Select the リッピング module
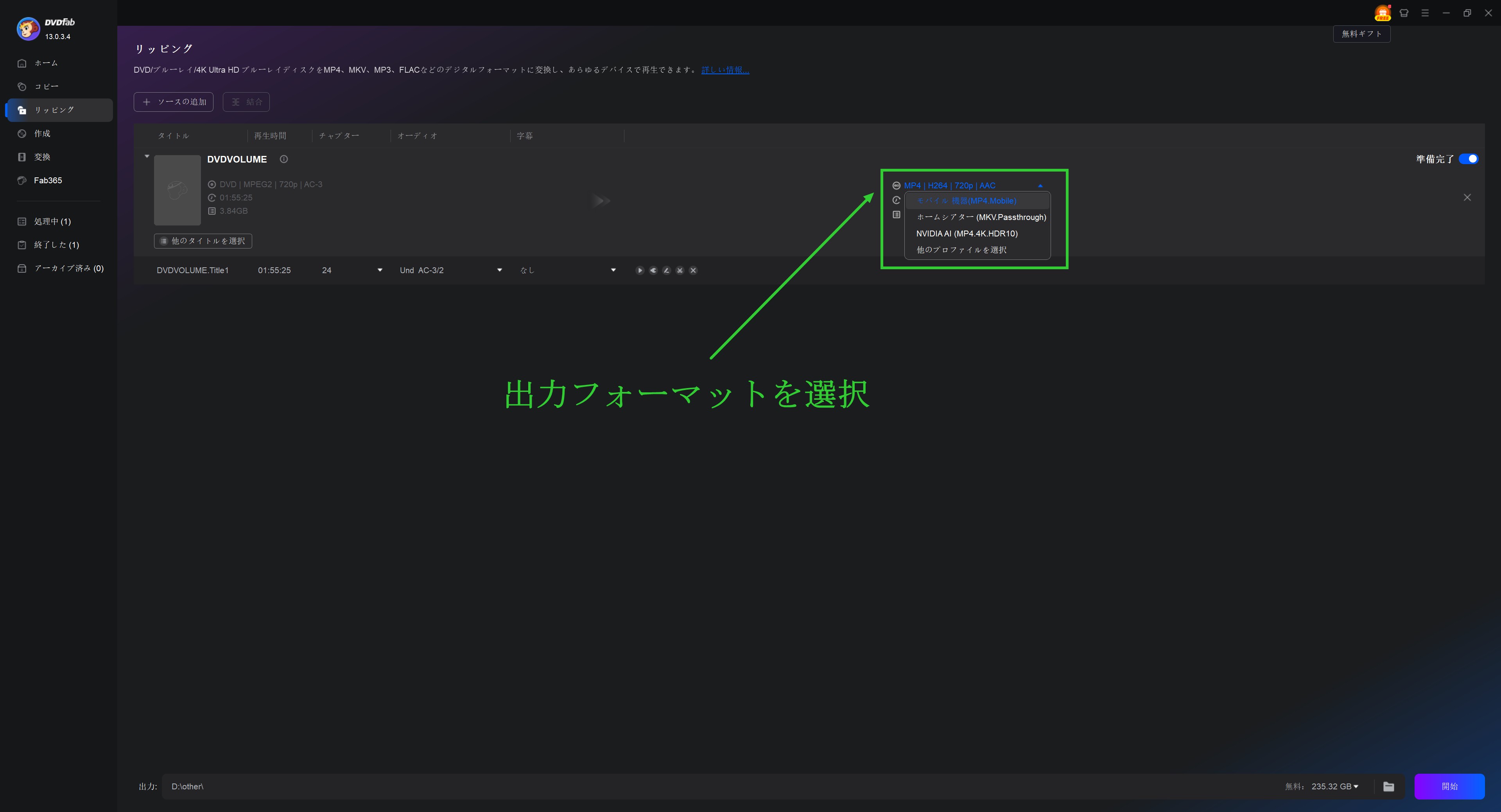 click(59, 110)
